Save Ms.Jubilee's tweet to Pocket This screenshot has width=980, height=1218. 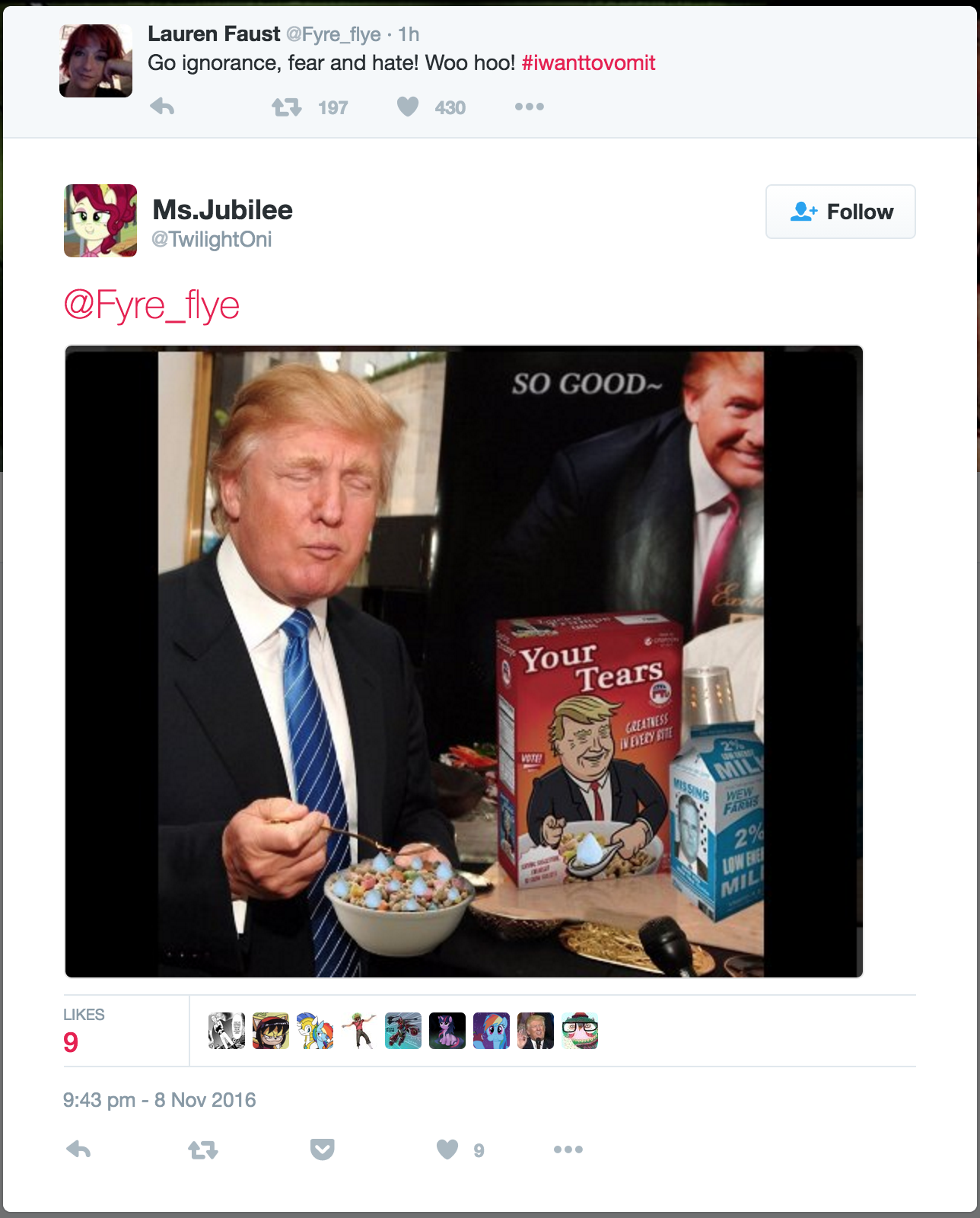click(x=323, y=1149)
